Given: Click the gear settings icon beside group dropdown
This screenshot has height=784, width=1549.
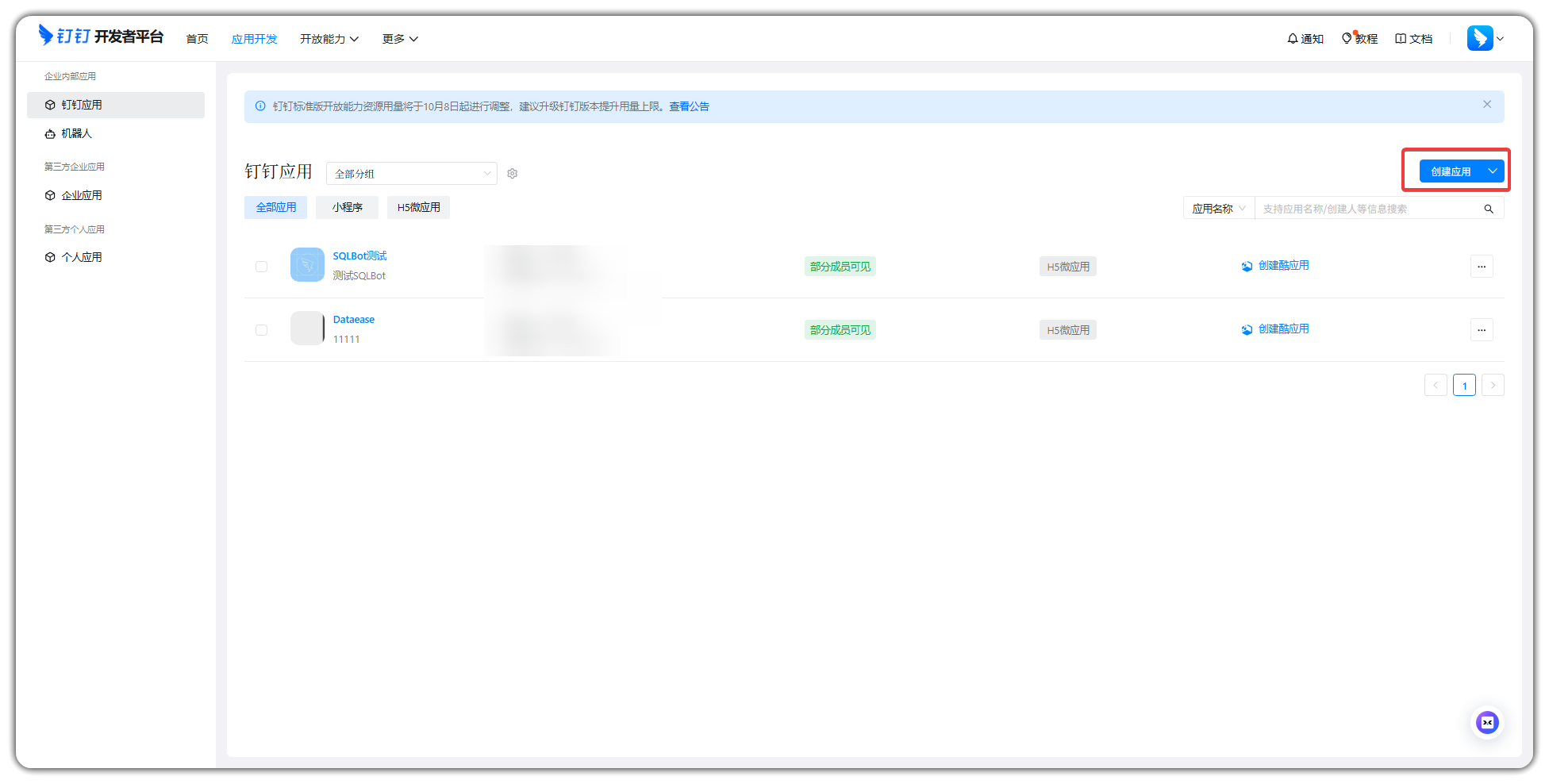Looking at the screenshot, I should click(x=513, y=174).
